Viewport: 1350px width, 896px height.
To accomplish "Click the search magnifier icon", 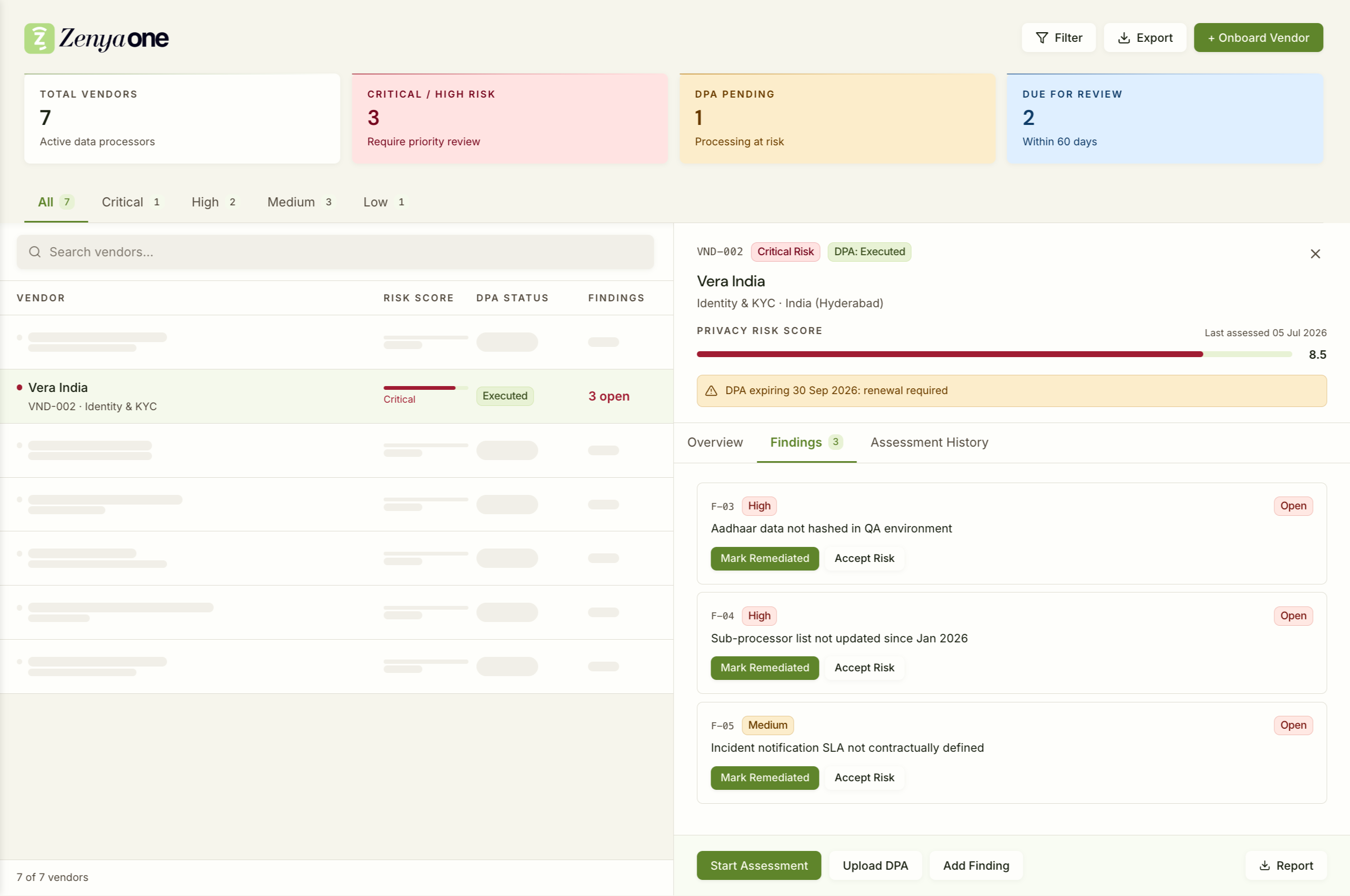I will point(34,252).
